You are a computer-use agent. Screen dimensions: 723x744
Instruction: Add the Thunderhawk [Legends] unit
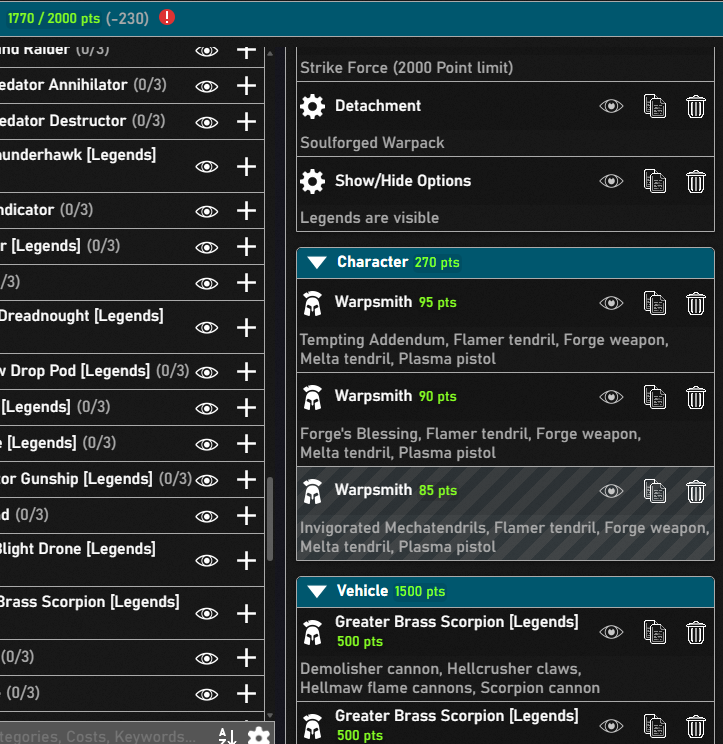tap(246, 167)
